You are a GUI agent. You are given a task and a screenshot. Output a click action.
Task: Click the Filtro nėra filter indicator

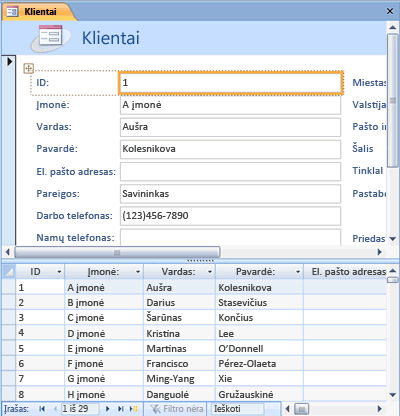click(x=176, y=409)
